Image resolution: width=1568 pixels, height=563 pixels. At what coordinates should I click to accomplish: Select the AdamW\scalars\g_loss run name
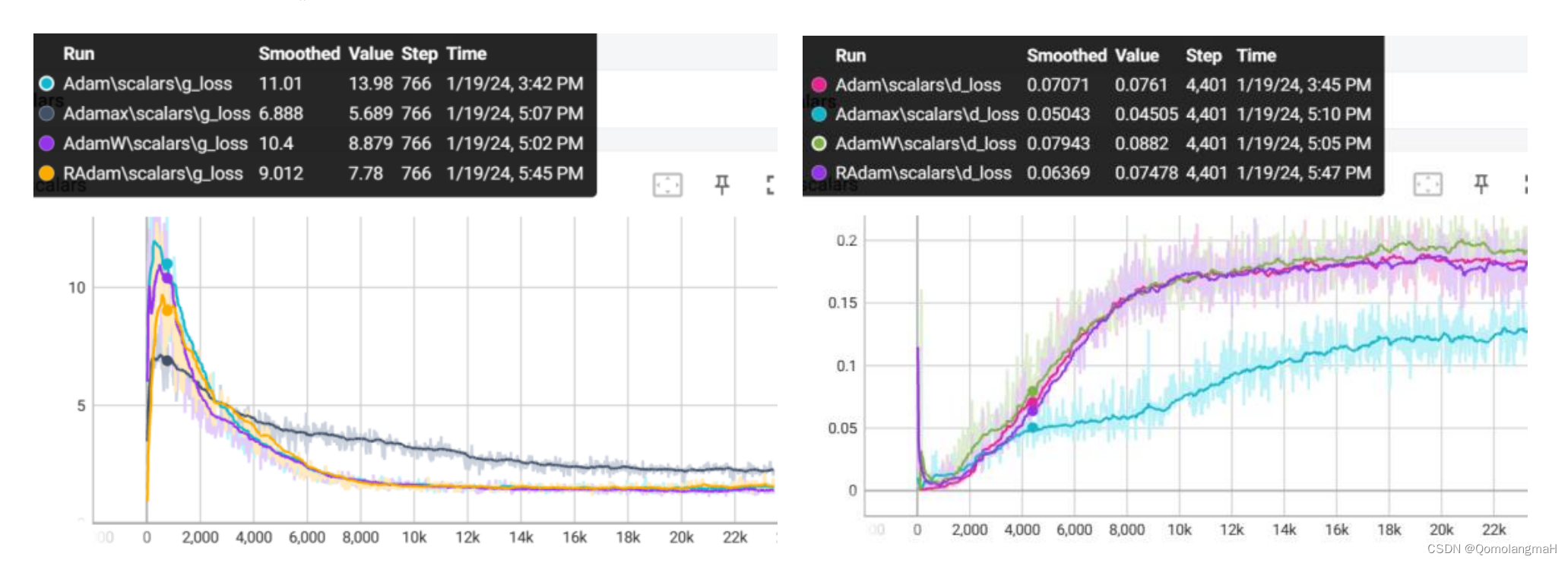point(155,144)
